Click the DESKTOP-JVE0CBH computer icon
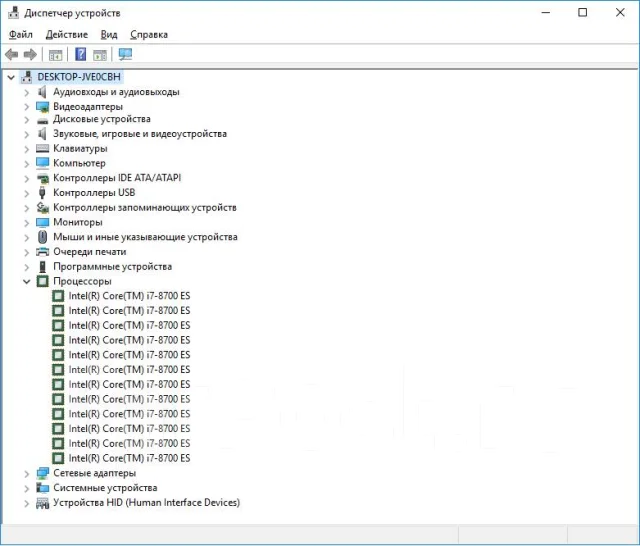Viewport: 640px width, 546px height. click(27, 77)
